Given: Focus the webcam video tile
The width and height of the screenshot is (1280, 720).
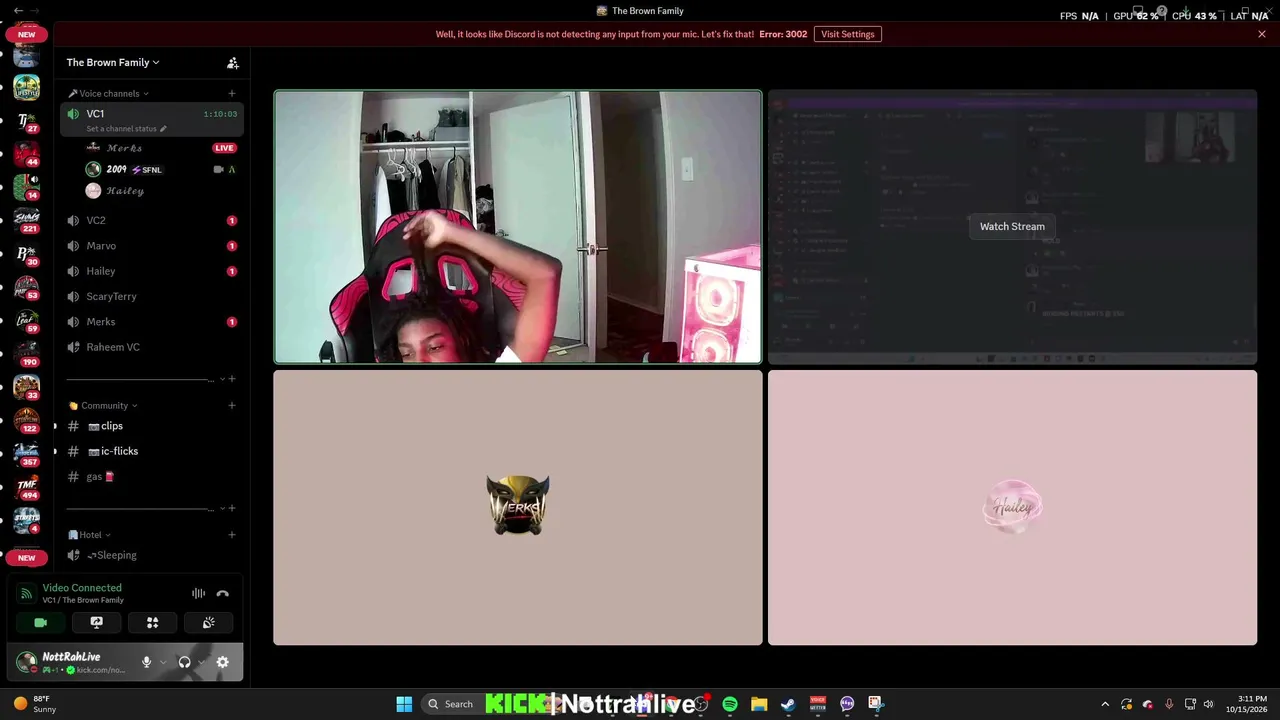Looking at the screenshot, I should 518,227.
